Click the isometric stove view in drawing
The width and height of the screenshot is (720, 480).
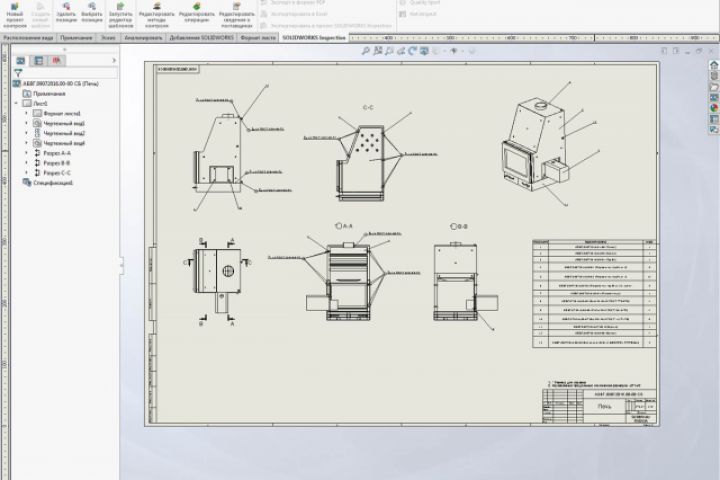[537, 145]
